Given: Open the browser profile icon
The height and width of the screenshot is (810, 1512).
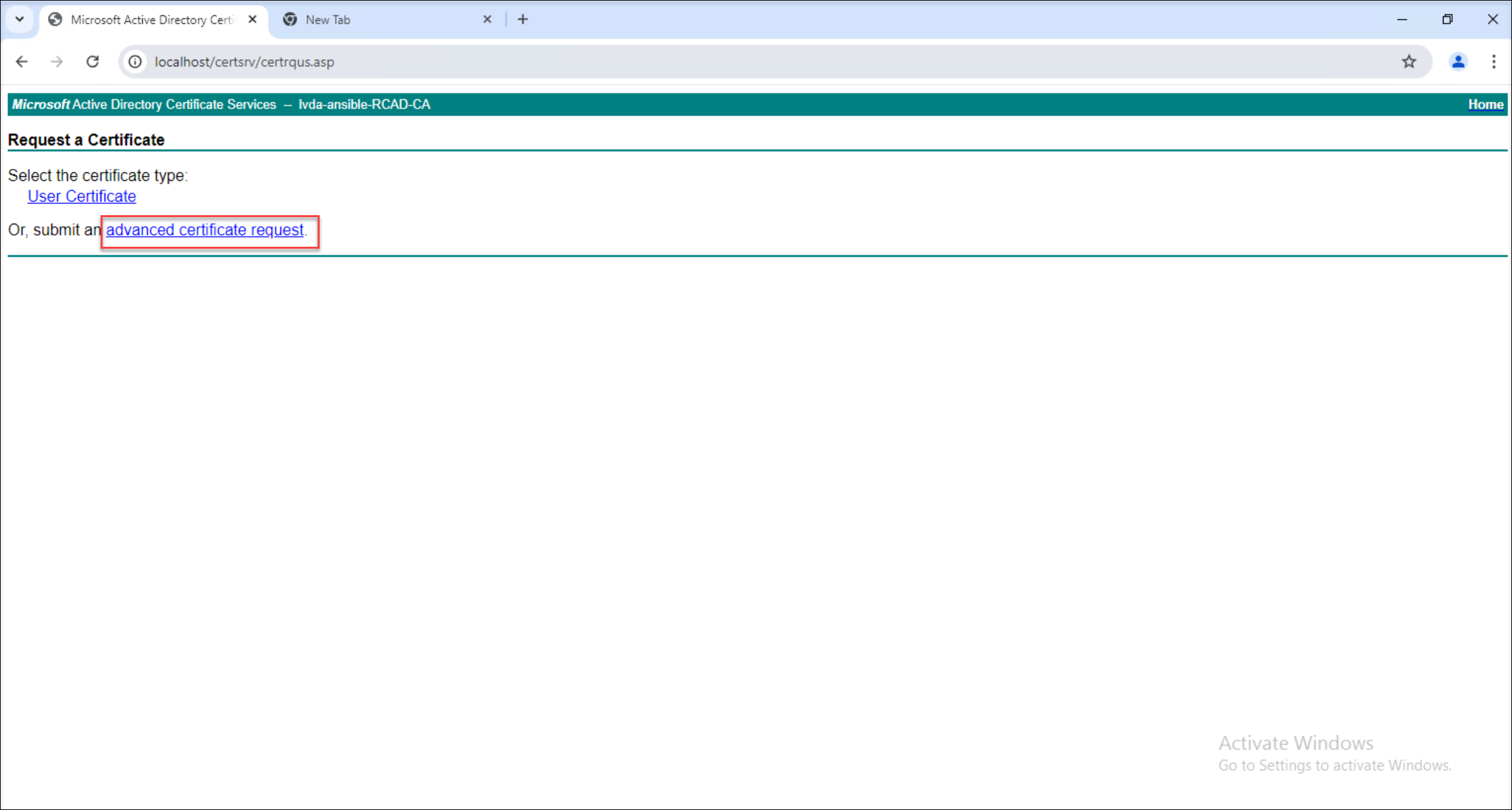Looking at the screenshot, I should (1458, 61).
